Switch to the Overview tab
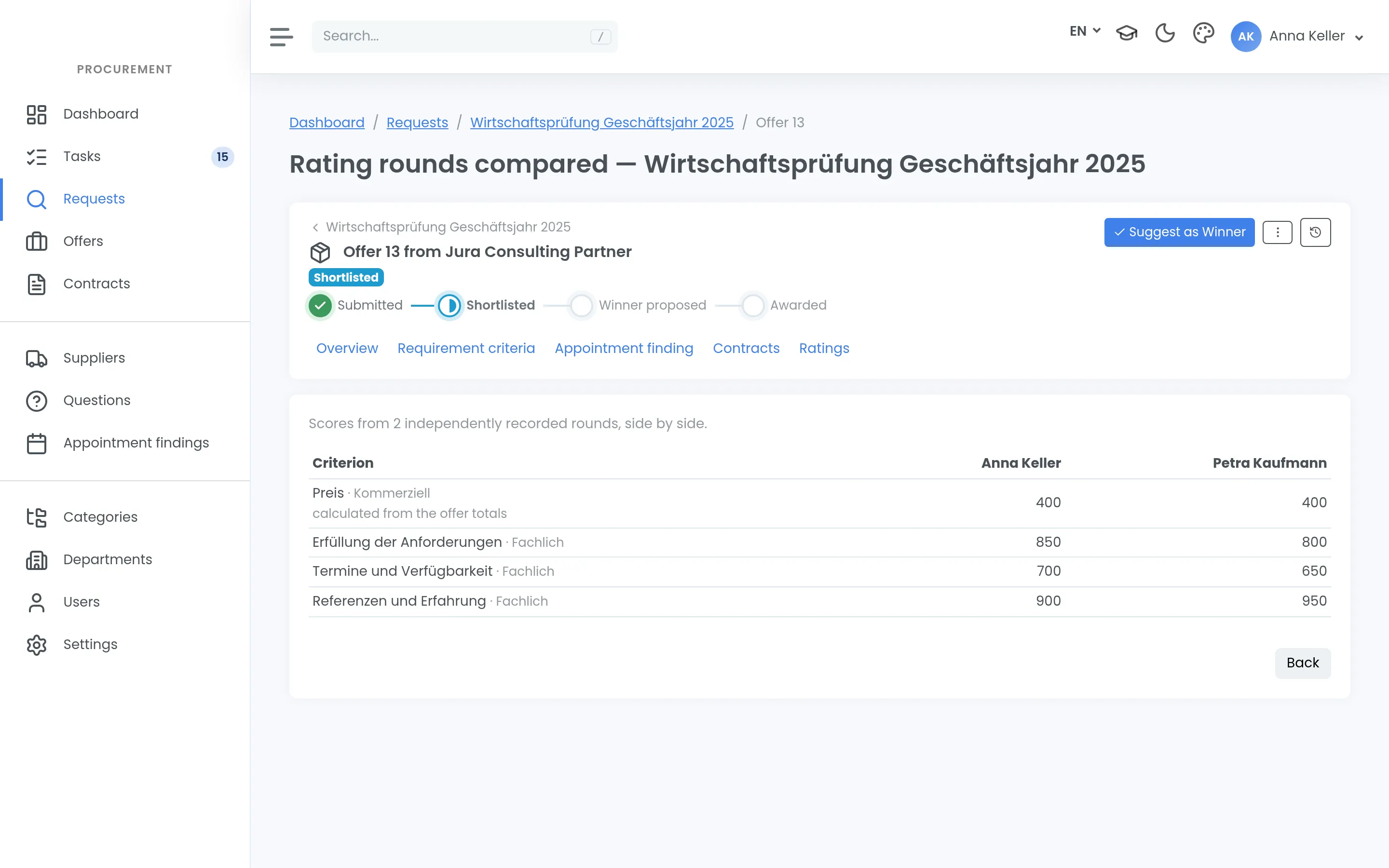This screenshot has width=1389, height=868. tap(347, 349)
